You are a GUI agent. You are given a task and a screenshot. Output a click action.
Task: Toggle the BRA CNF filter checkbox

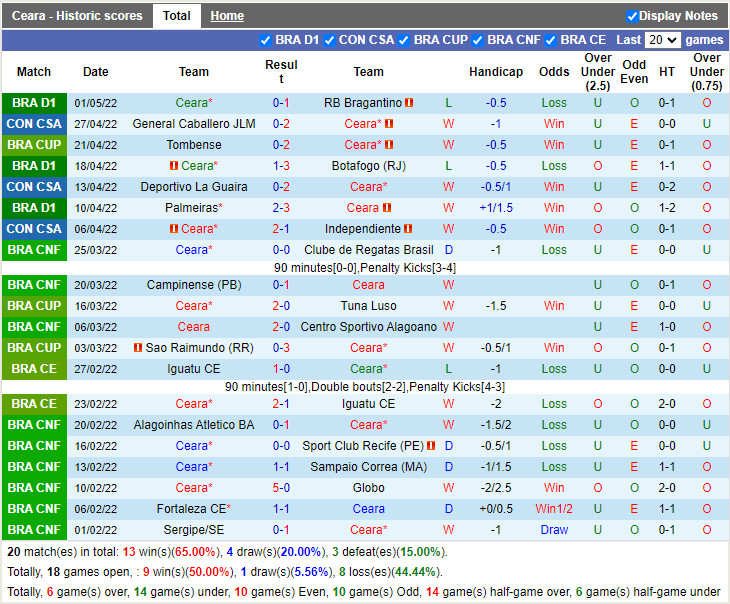[x=478, y=40]
